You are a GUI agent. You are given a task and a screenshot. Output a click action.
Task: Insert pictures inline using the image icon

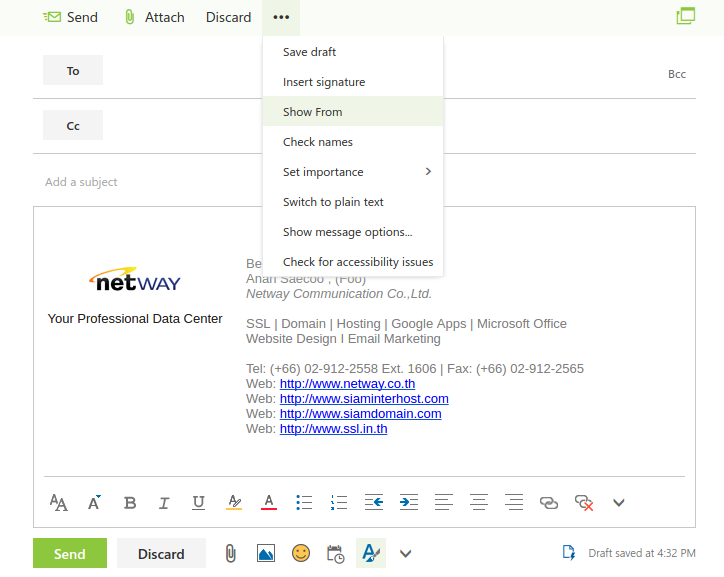[x=265, y=553]
